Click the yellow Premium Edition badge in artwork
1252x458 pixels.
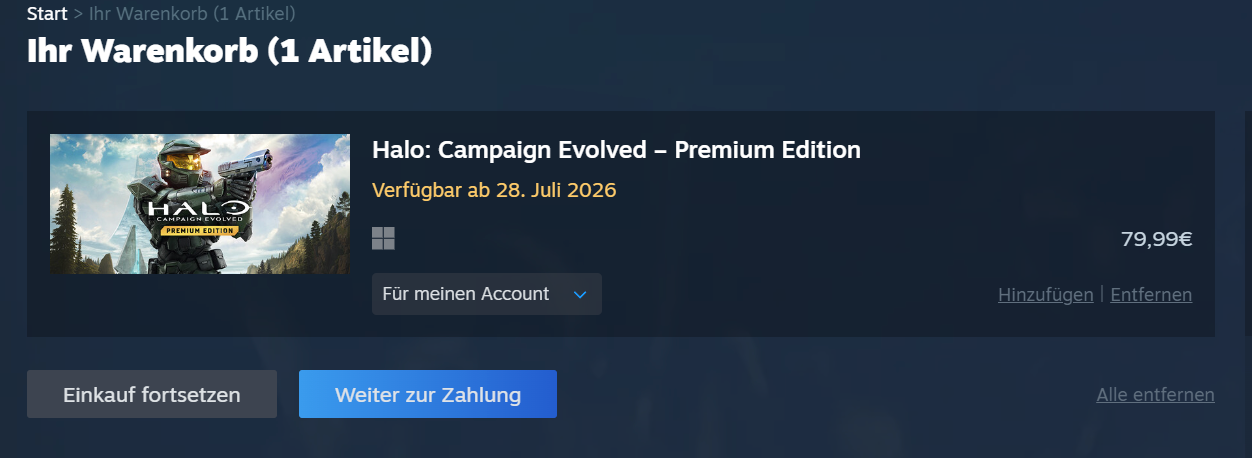point(198,230)
